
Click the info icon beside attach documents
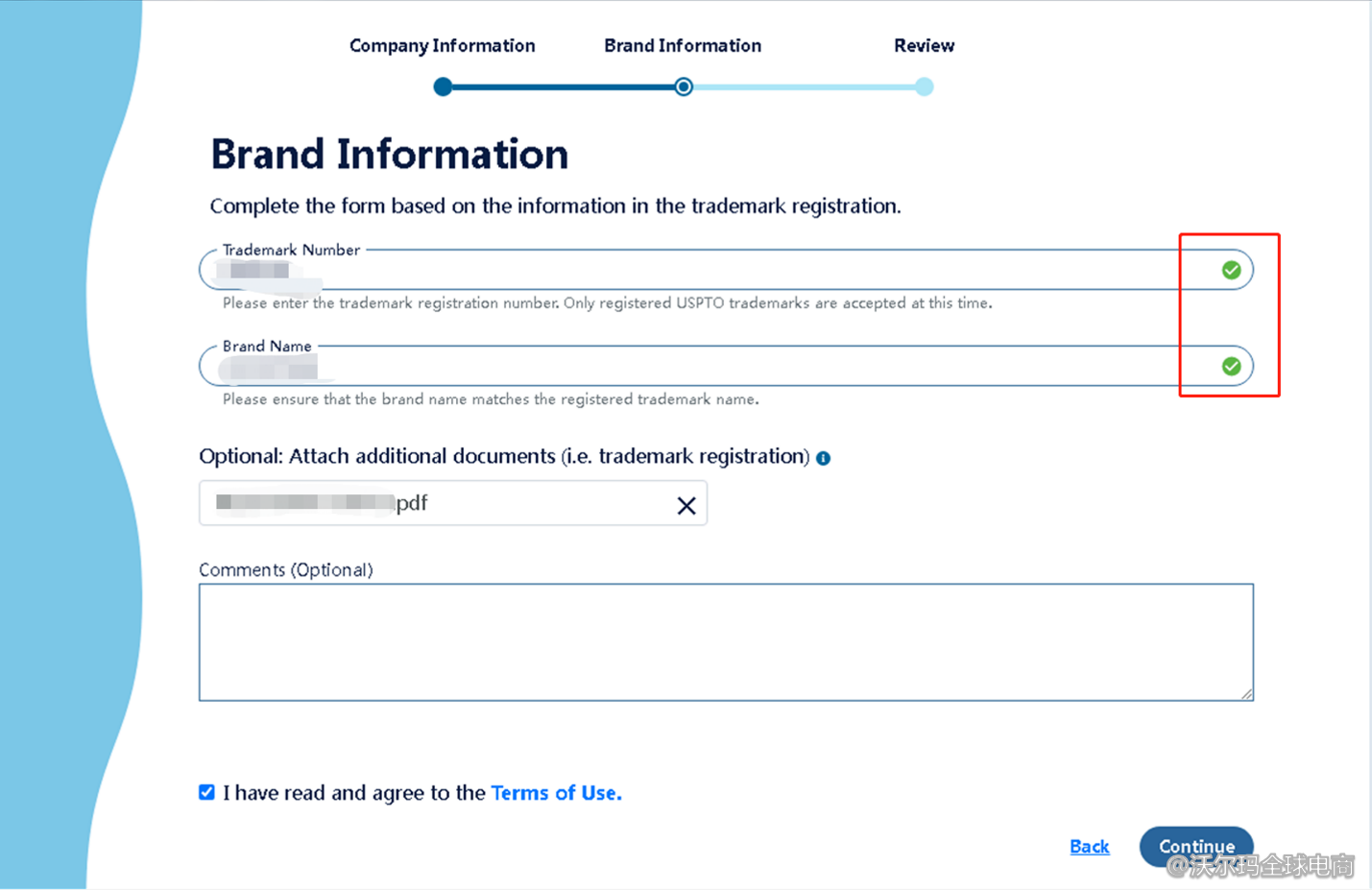pyautogui.click(x=823, y=459)
